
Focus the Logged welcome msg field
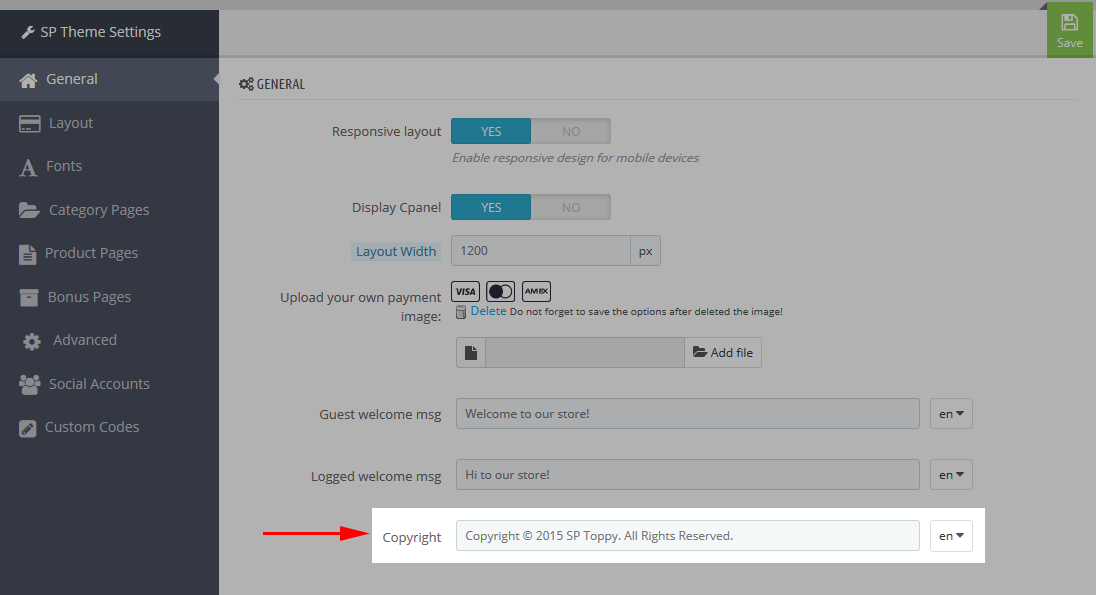(688, 475)
